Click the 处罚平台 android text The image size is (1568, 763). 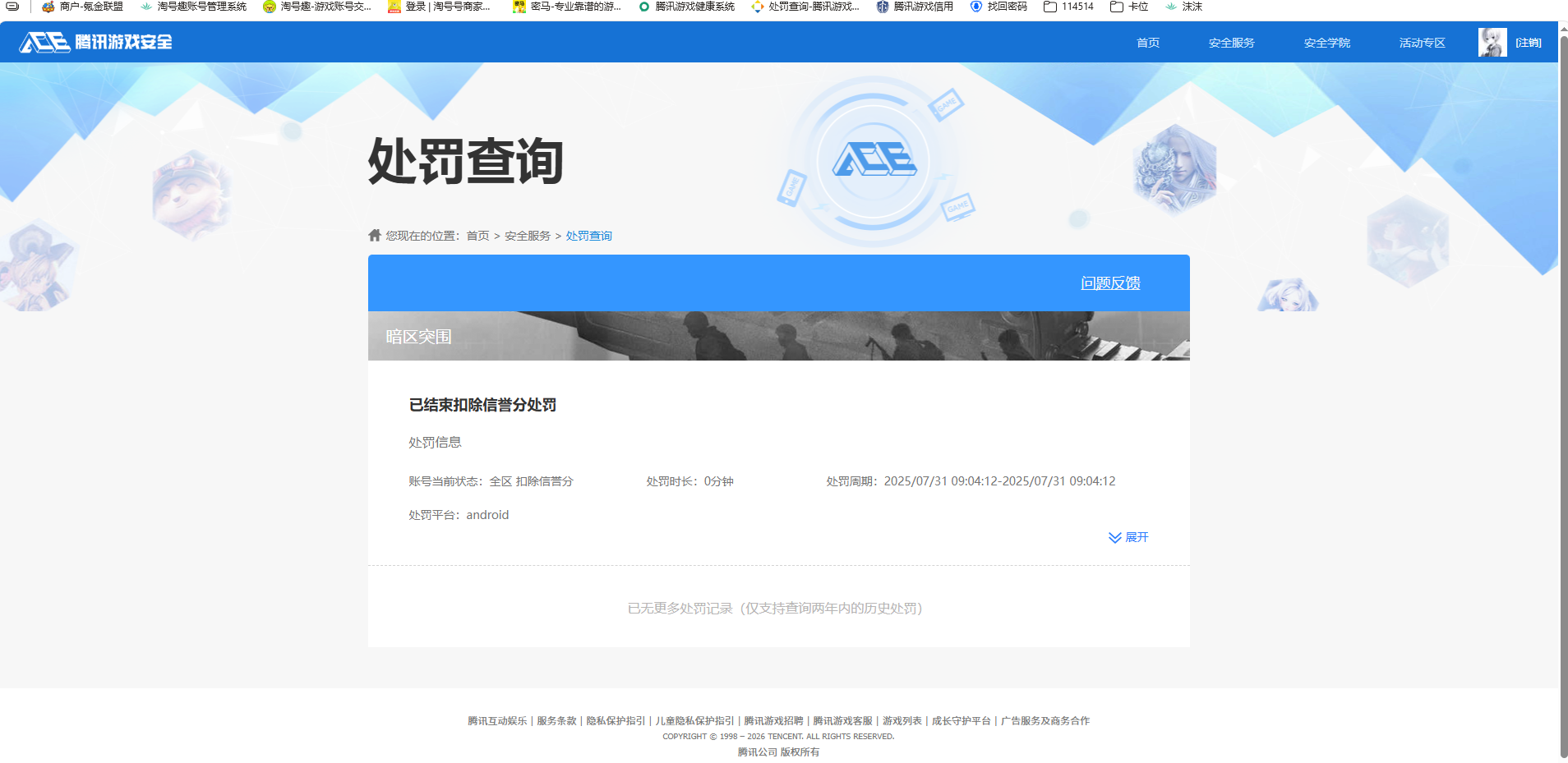[459, 515]
